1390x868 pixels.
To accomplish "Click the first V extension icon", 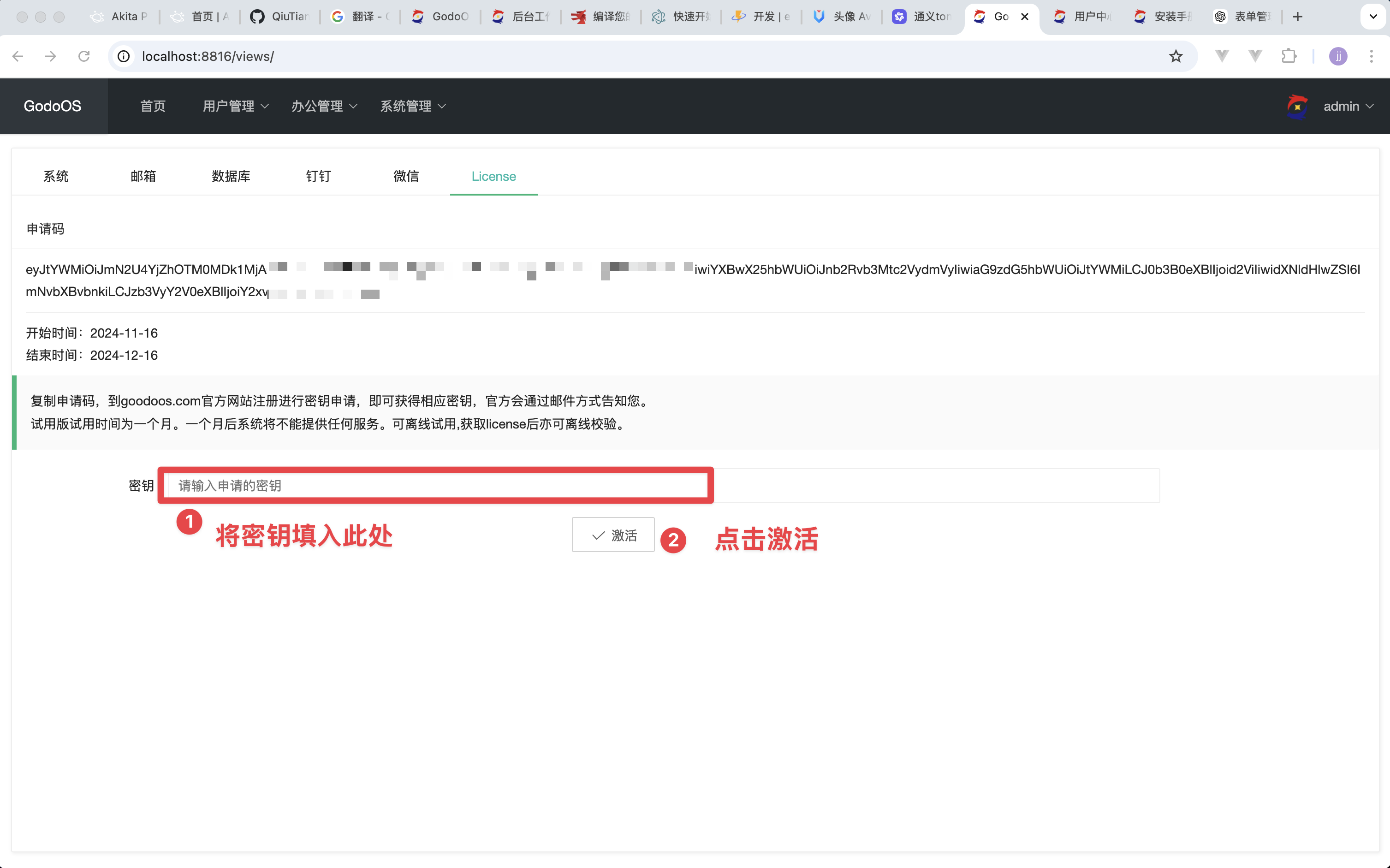I will coord(1223,56).
